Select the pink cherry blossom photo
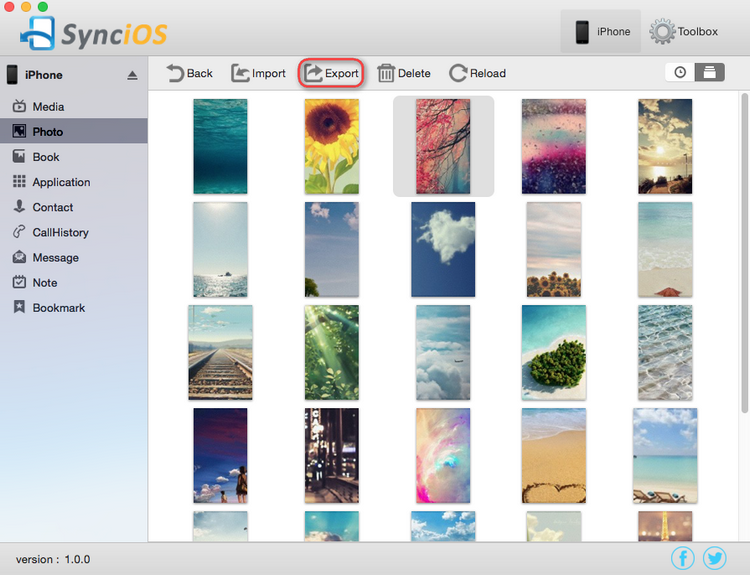Screen dimensions: 750x575 (x=443, y=146)
